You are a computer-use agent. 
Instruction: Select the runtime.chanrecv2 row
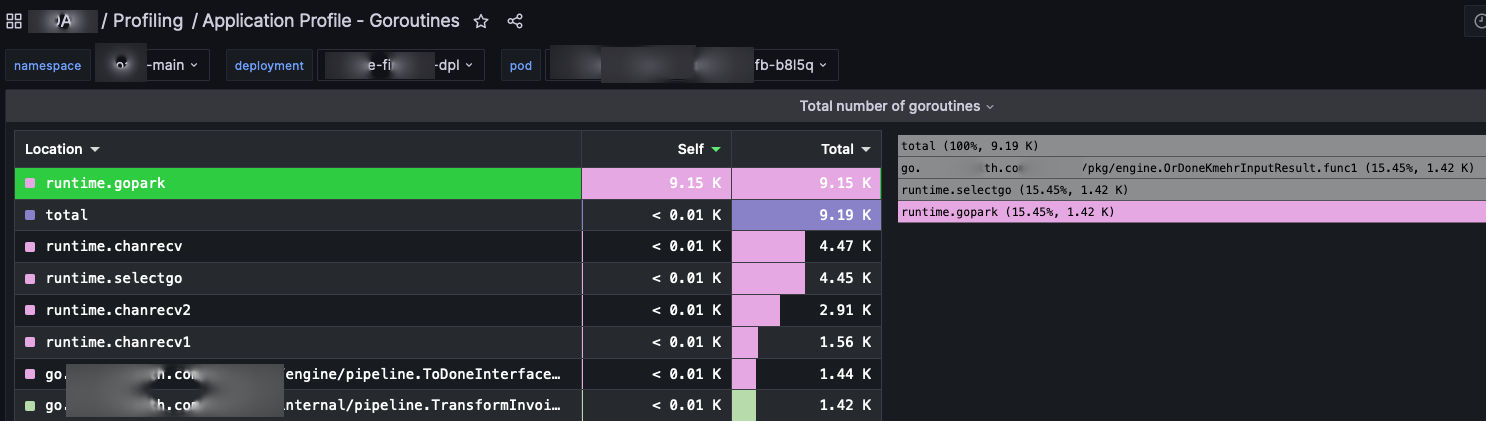click(x=448, y=311)
